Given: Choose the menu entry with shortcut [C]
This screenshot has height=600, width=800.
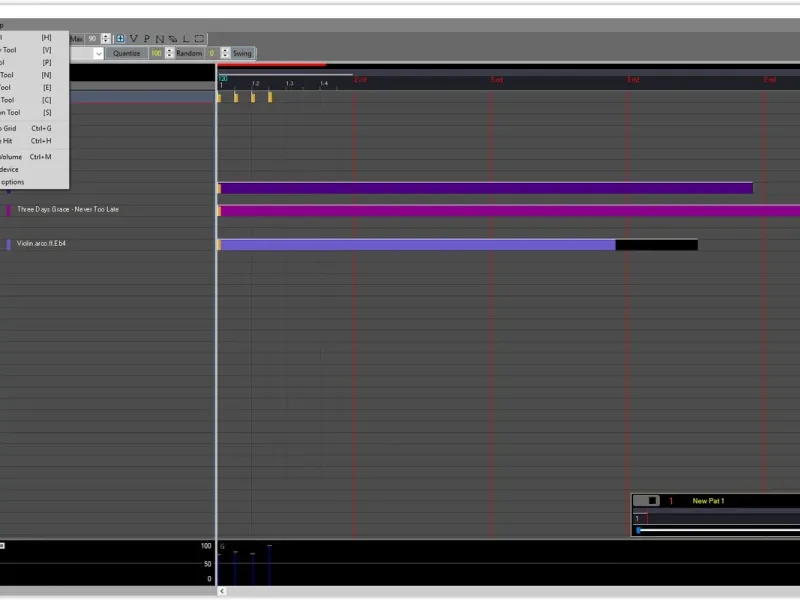Looking at the screenshot, I should pyautogui.click(x=34, y=100).
